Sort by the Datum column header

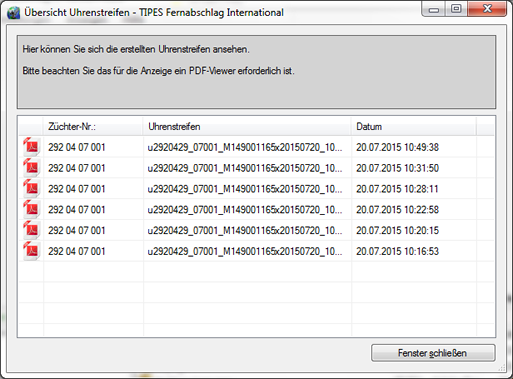(413, 127)
